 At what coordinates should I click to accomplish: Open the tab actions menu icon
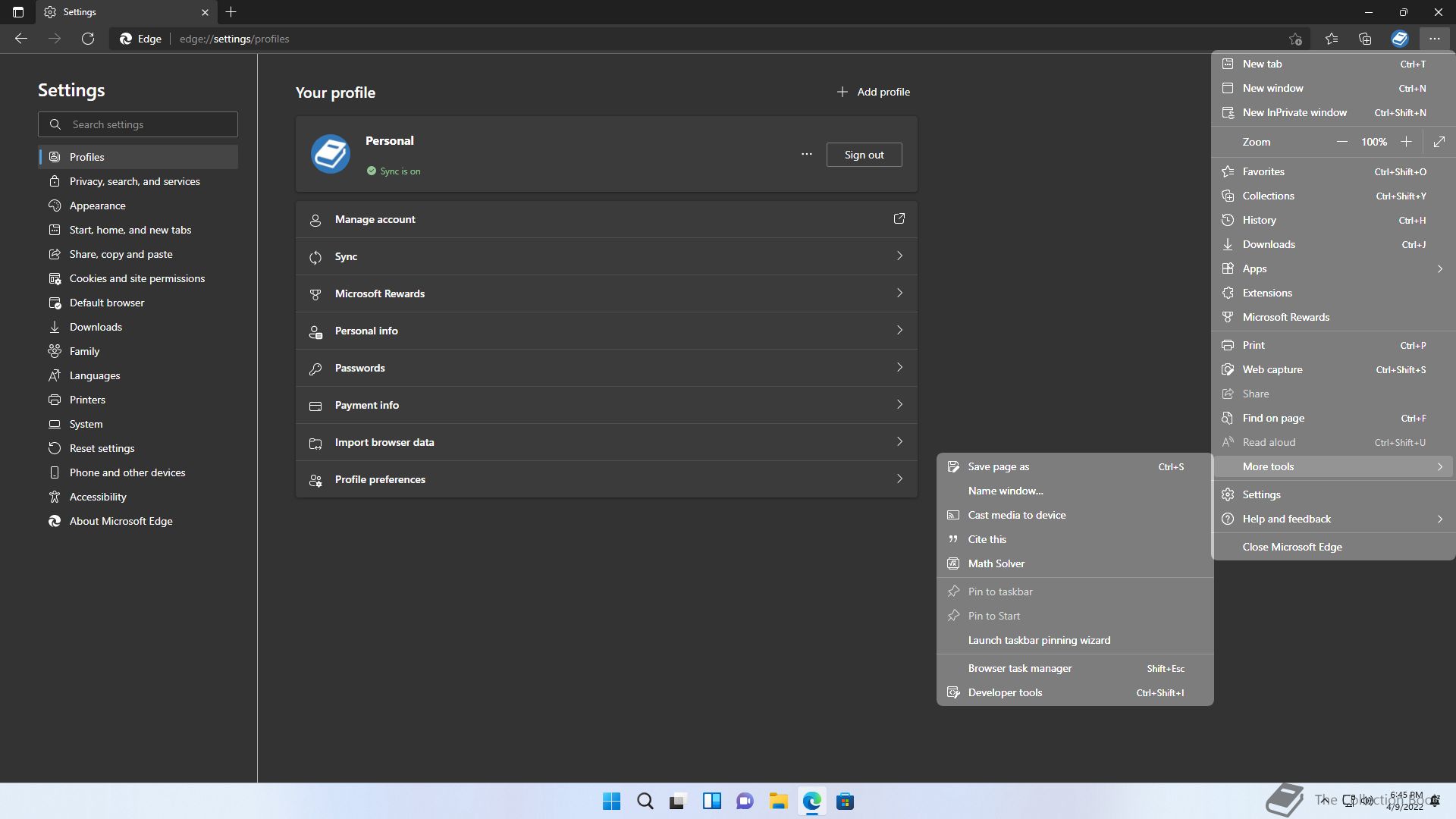(x=18, y=12)
